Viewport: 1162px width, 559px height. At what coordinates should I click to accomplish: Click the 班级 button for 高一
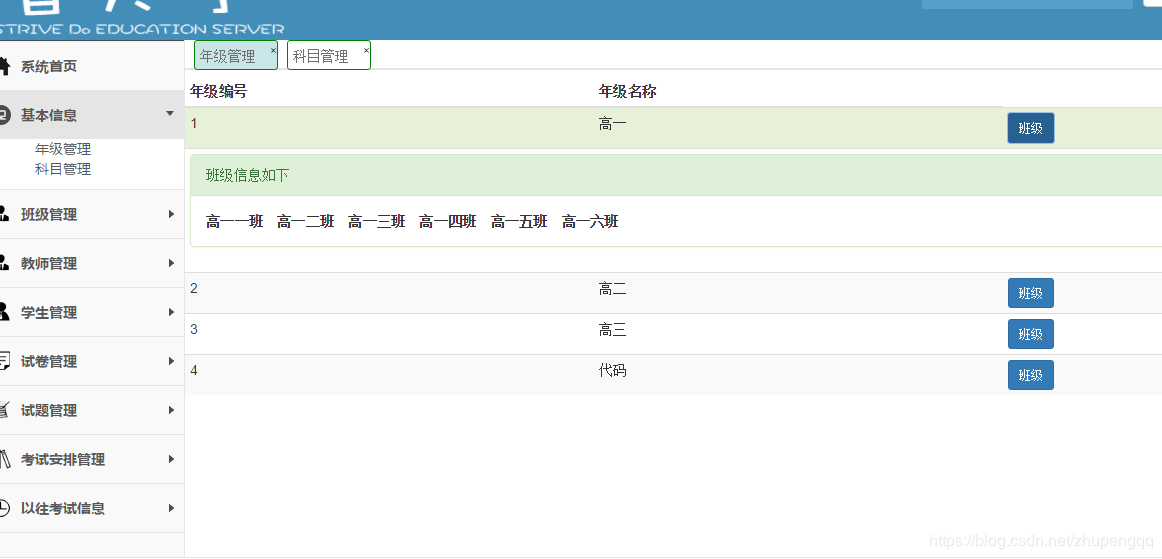click(x=1030, y=128)
